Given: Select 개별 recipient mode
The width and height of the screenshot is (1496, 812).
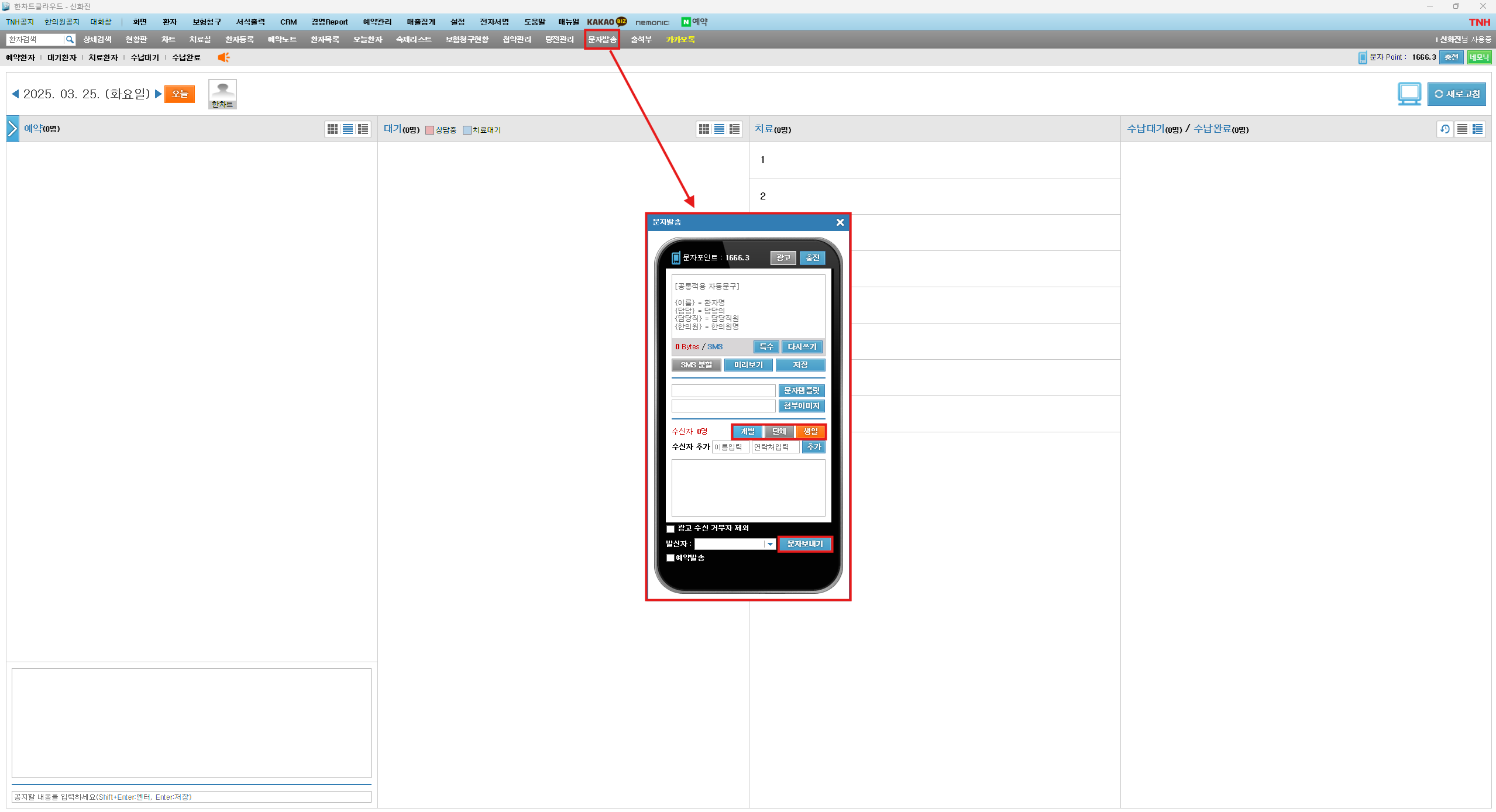Looking at the screenshot, I should click(748, 432).
